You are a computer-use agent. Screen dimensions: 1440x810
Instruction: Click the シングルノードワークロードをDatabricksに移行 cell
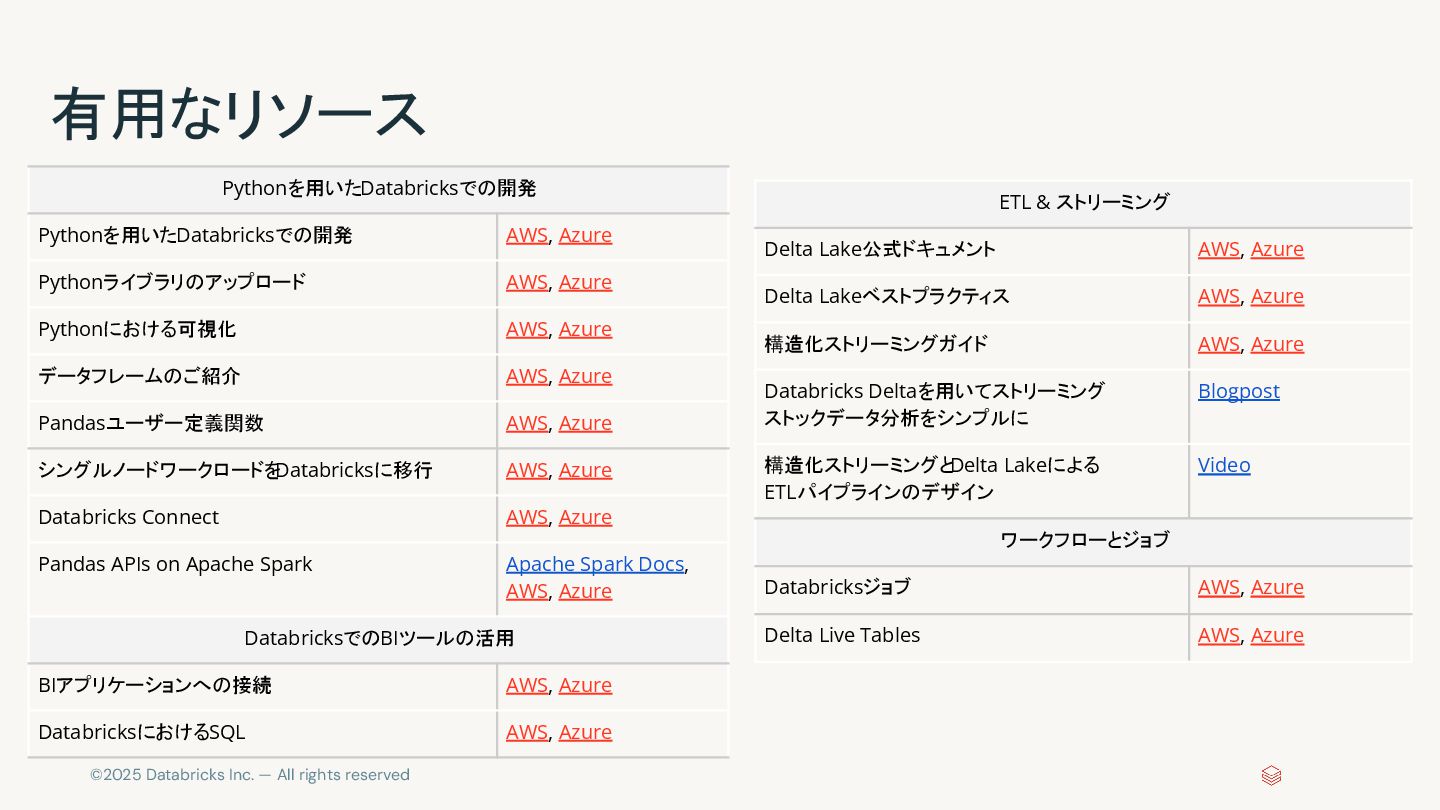262,470
